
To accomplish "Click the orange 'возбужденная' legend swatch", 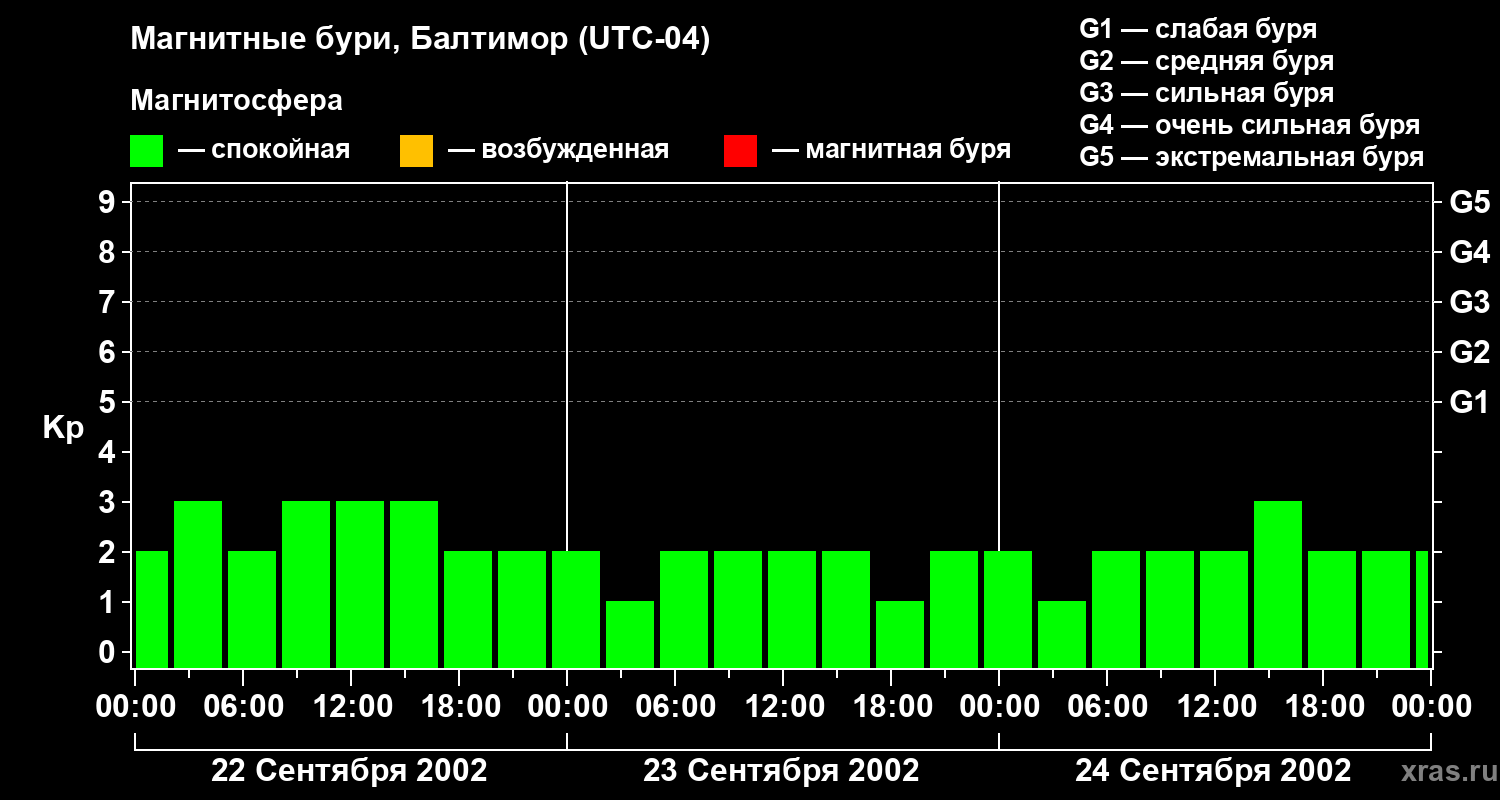I will [x=416, y=151].
